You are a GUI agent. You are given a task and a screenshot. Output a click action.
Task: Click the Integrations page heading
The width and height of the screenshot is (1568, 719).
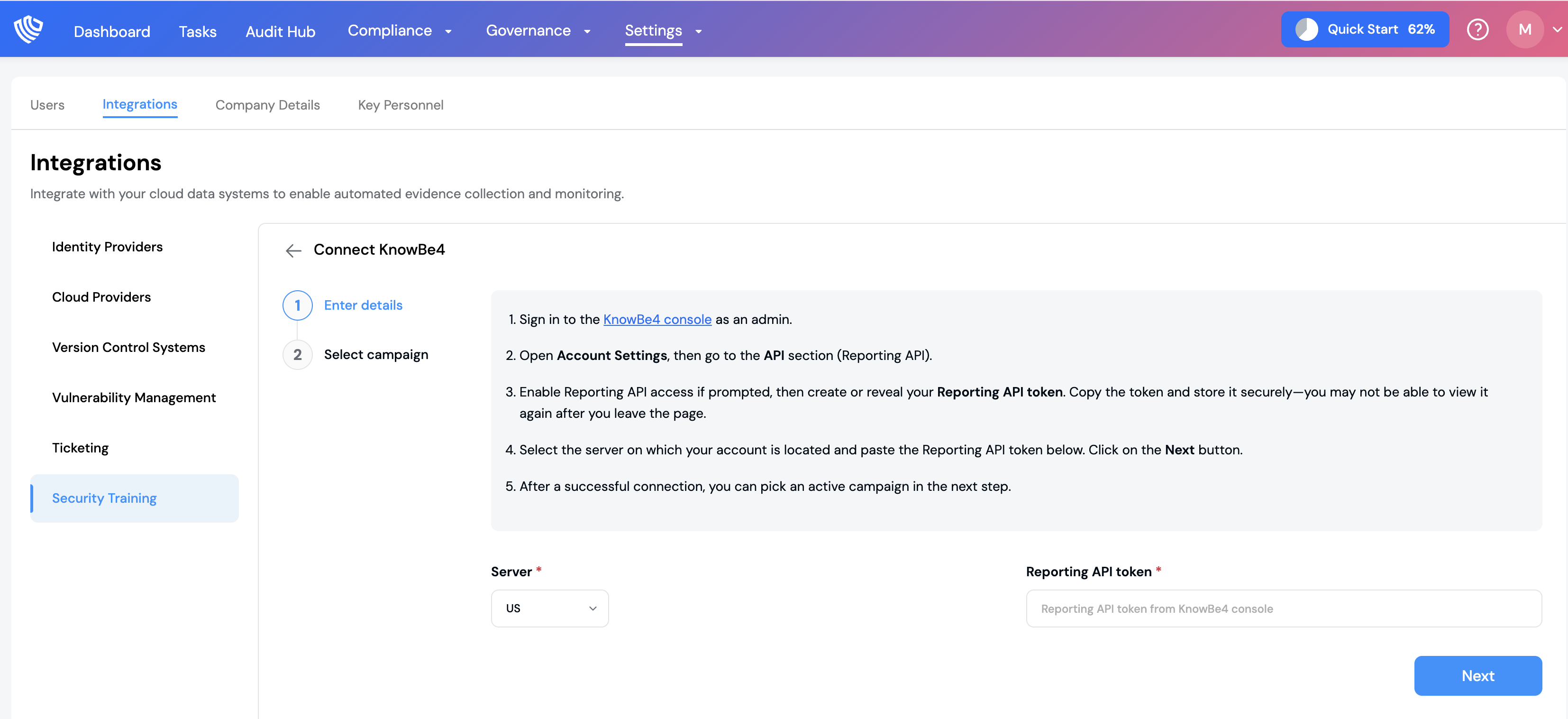tap(96, 163)
